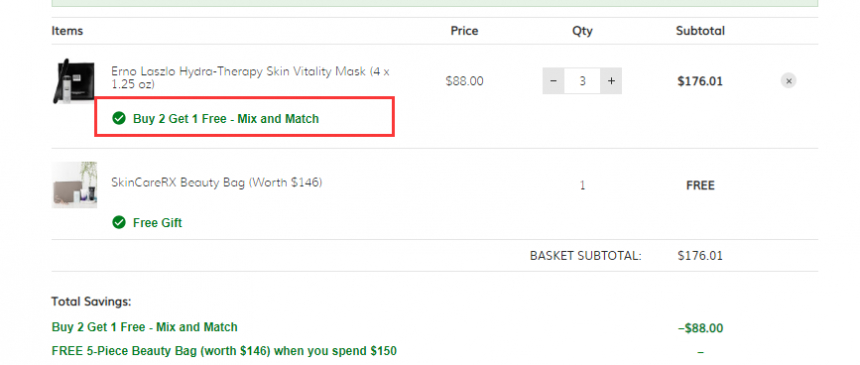Open Buy 2 Get 1 Free offer under mask
Screen dimensions: 860x365
[x=226, y=119]
